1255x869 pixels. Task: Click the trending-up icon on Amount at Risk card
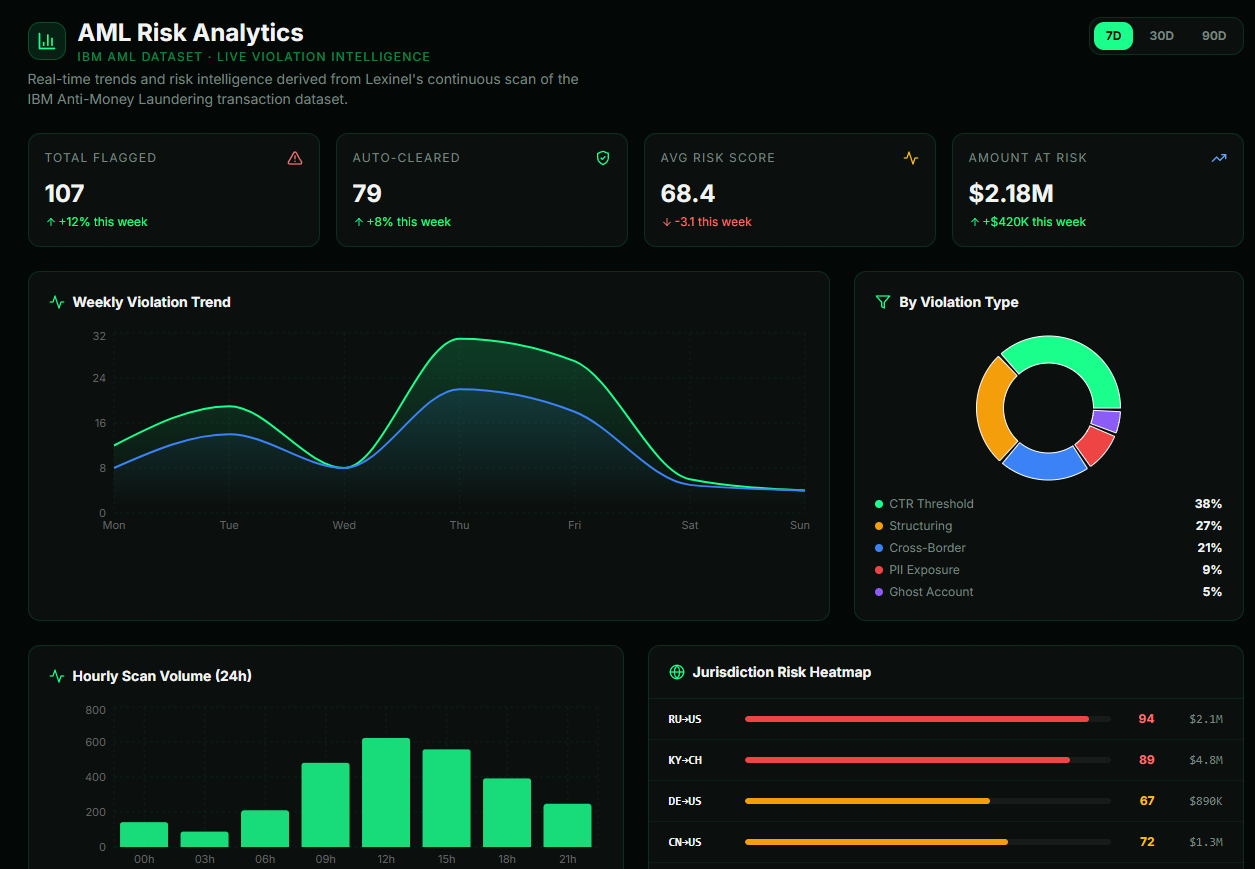point(1218,157)
